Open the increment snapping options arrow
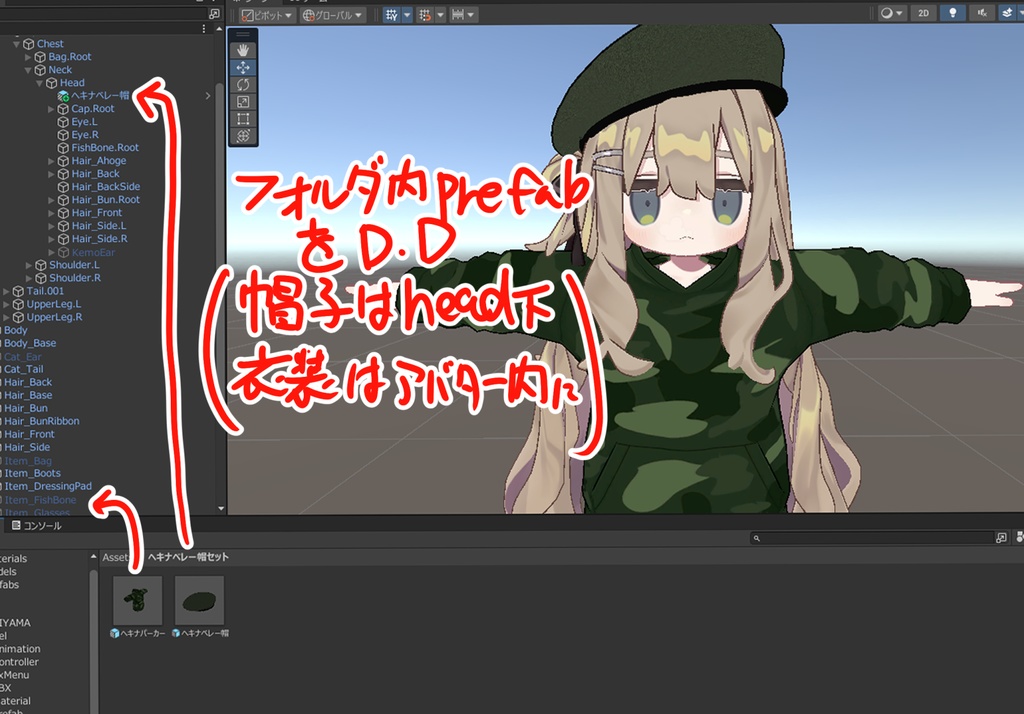The height and width of the screenshot is (714, 1024). [471, 14]
